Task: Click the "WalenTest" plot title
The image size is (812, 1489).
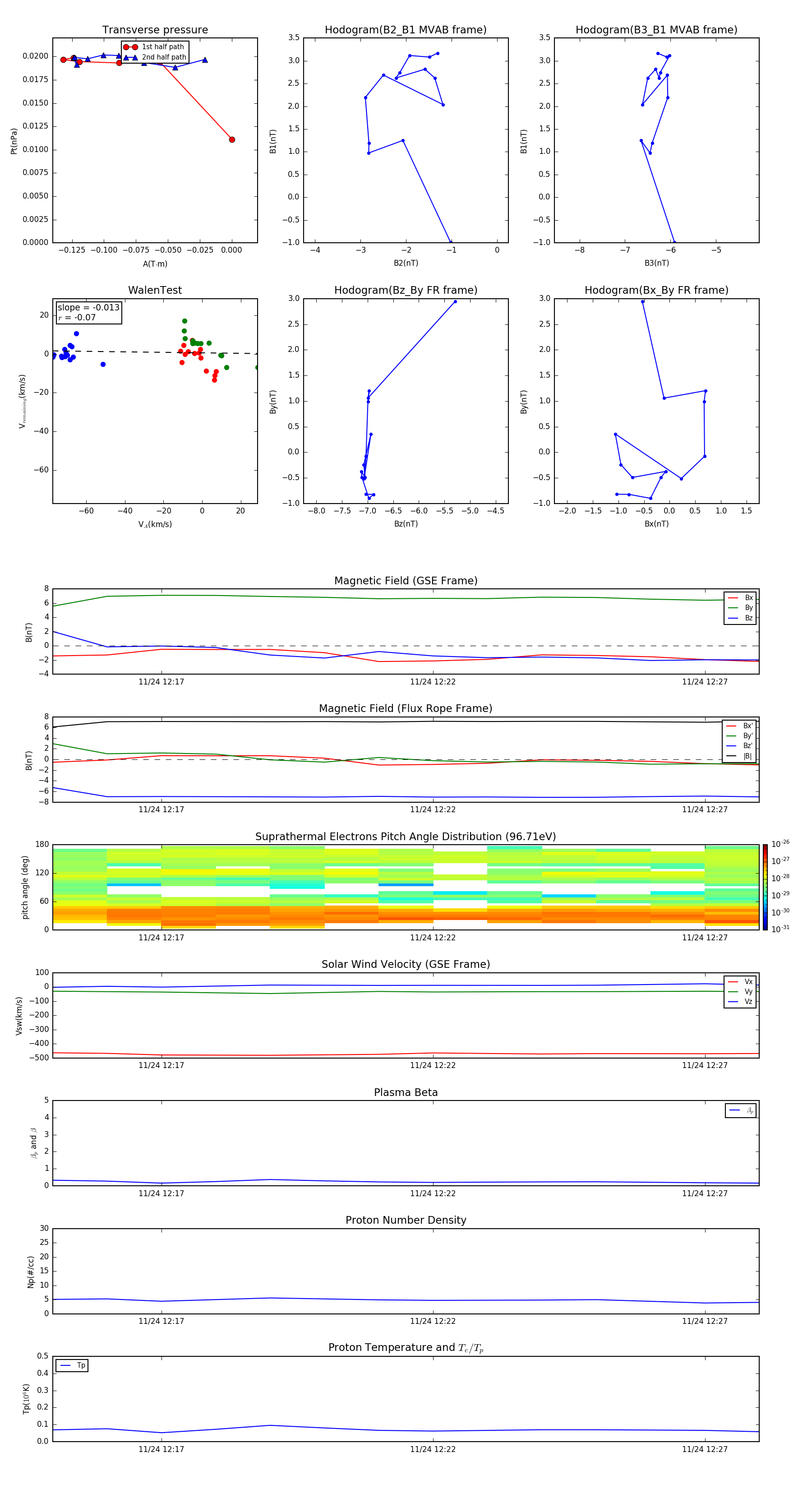Action: coord(155,290)
